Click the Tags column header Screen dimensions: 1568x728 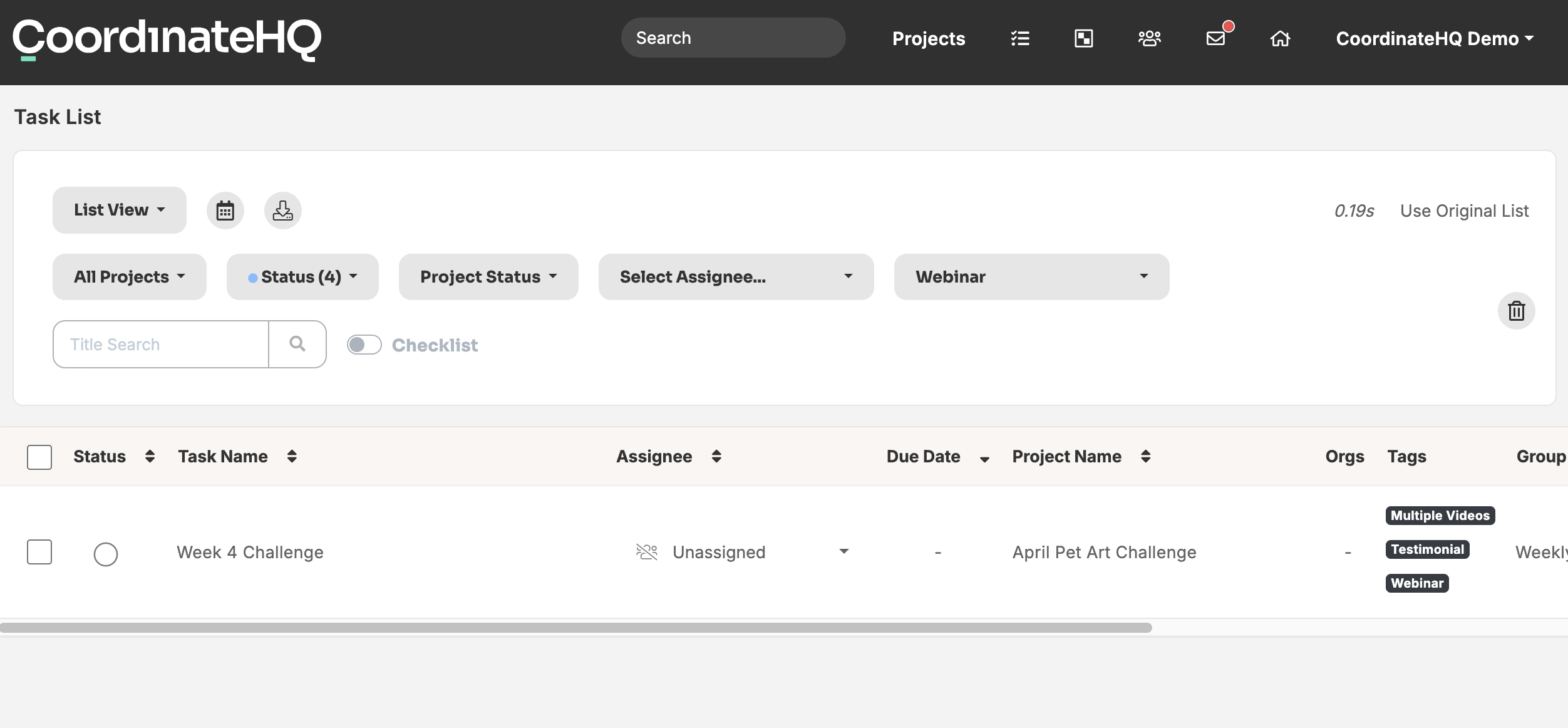click(1406, 457)
